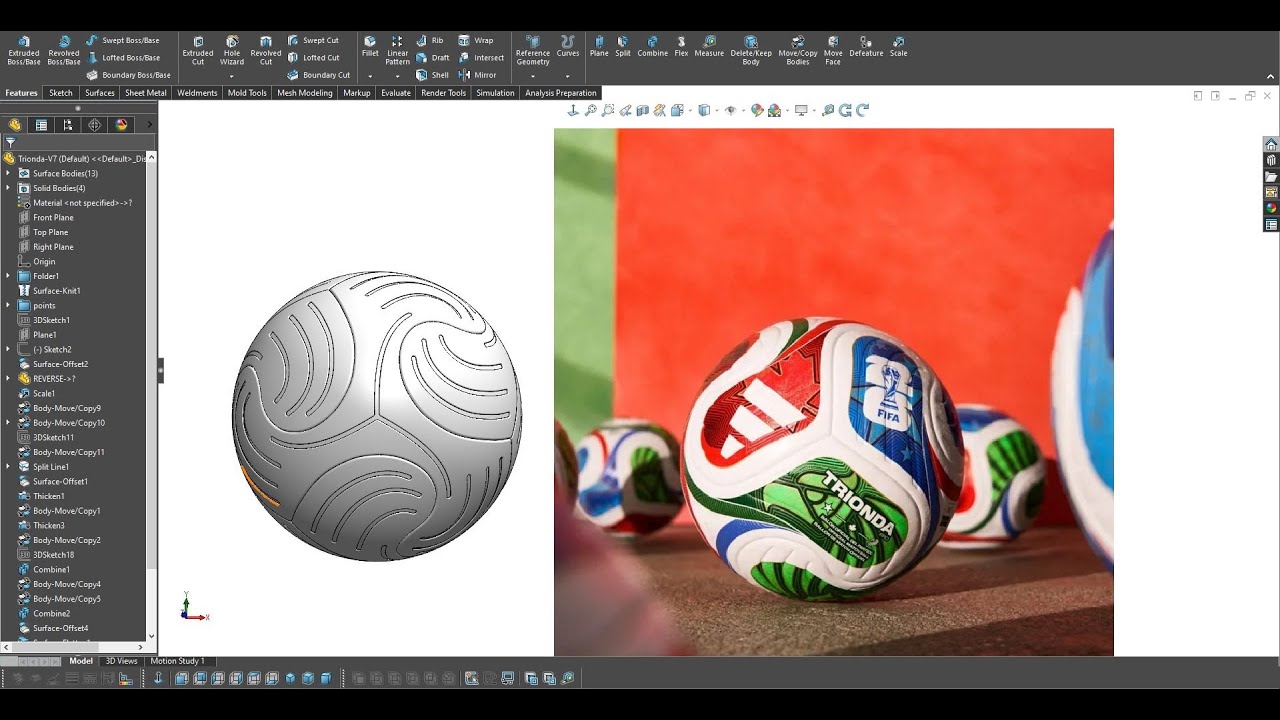Select the Defeature tool

coord(866,46)
